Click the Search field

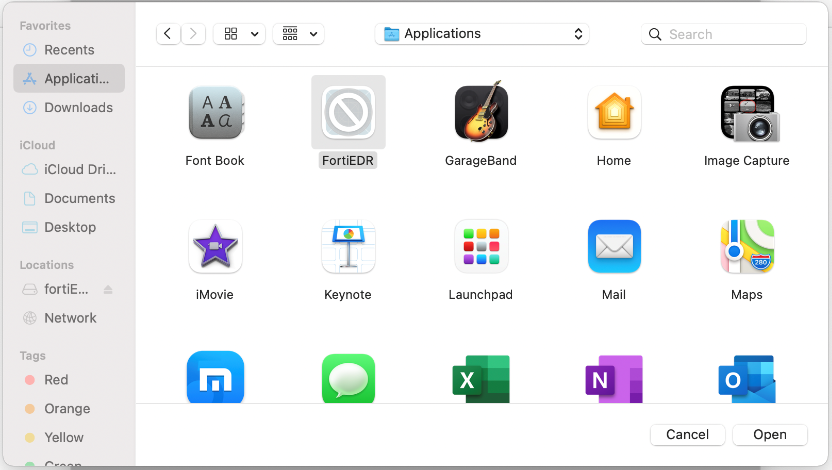pos(724,34)
